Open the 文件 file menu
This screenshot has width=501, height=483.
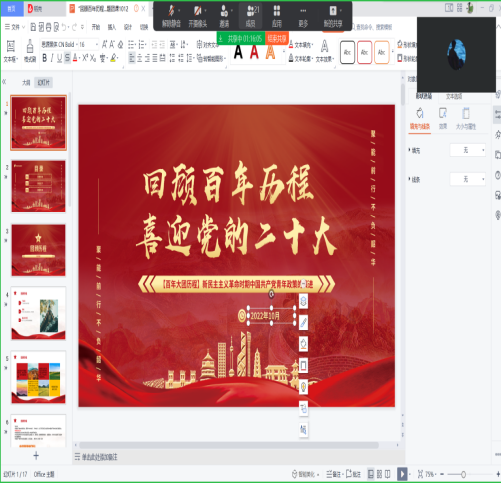15,27
